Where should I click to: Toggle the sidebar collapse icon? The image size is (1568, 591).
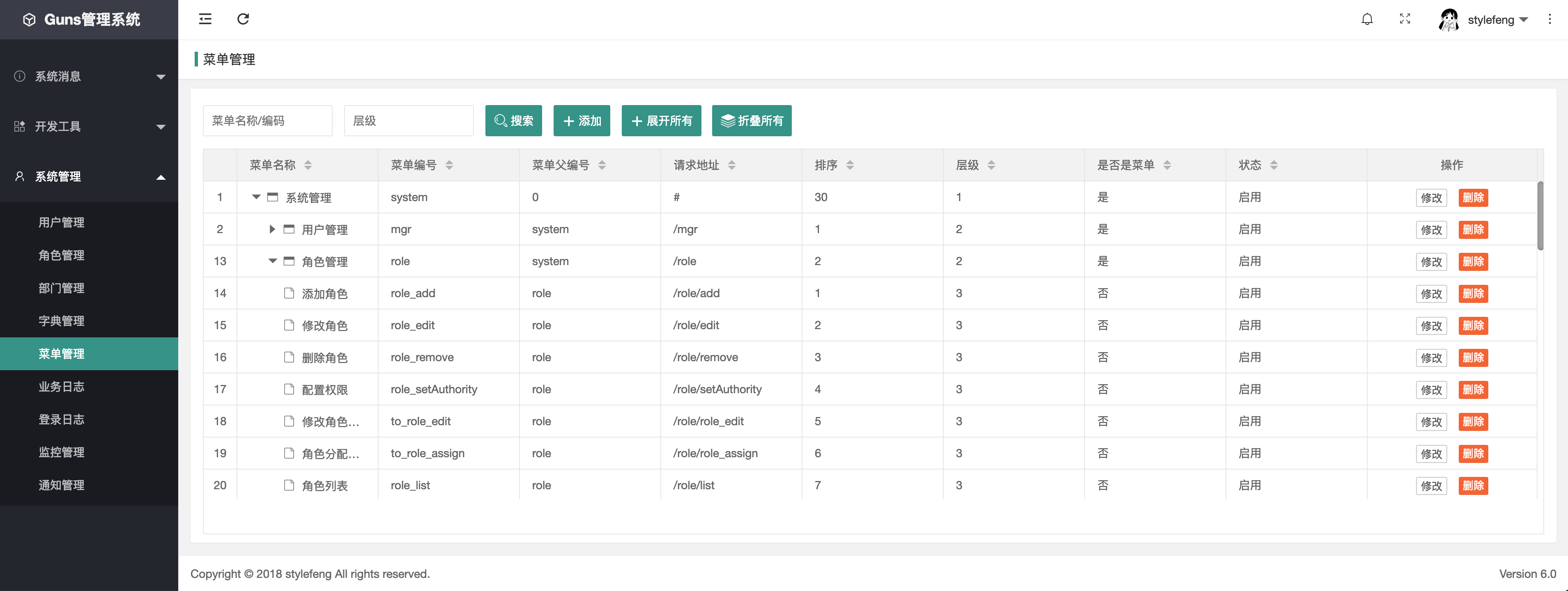click(205, 19)
